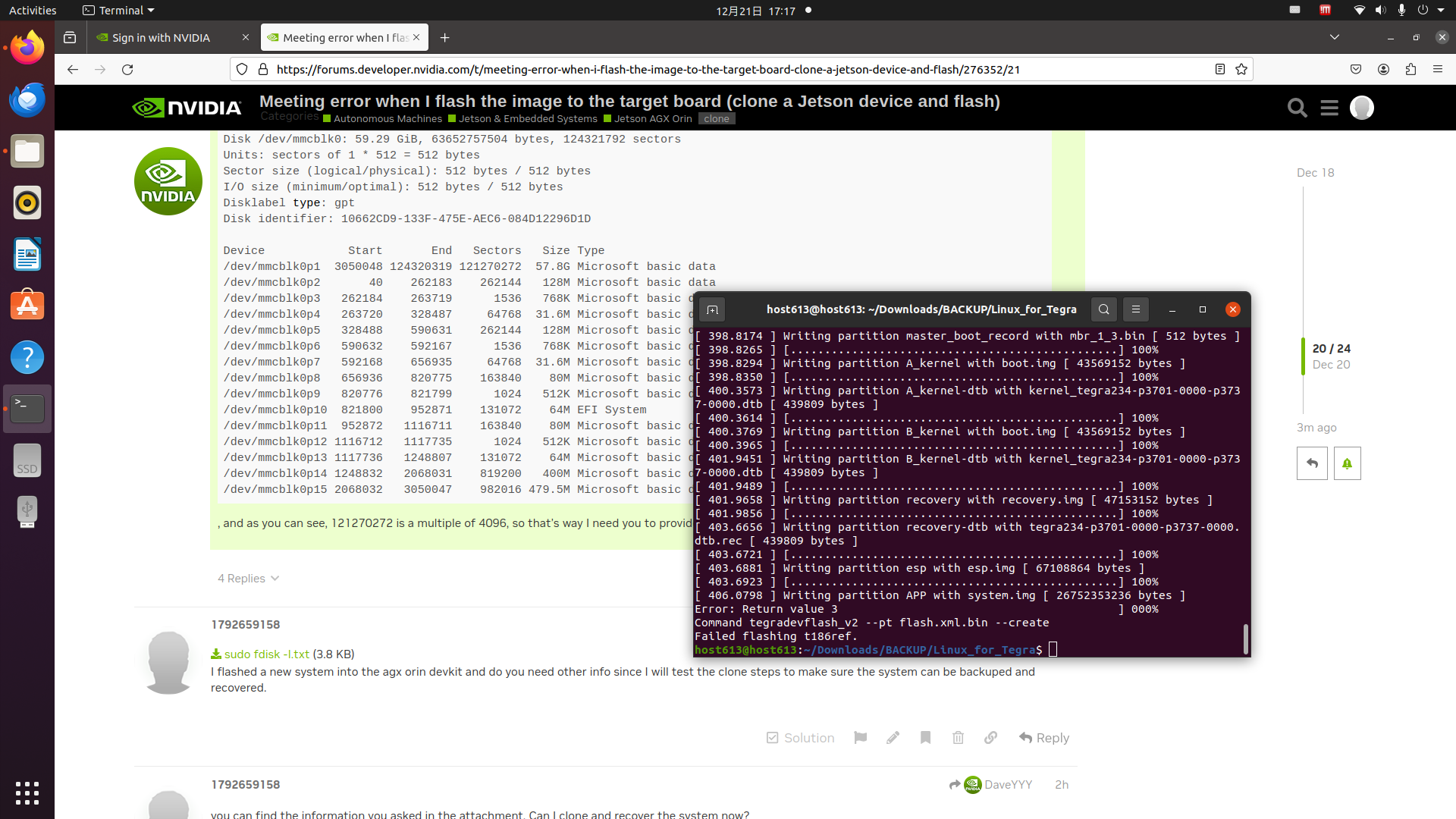This screenshot has width=1456, height=819.
Task: Copy post link with chain icon
Action: (x=990, y=738)
